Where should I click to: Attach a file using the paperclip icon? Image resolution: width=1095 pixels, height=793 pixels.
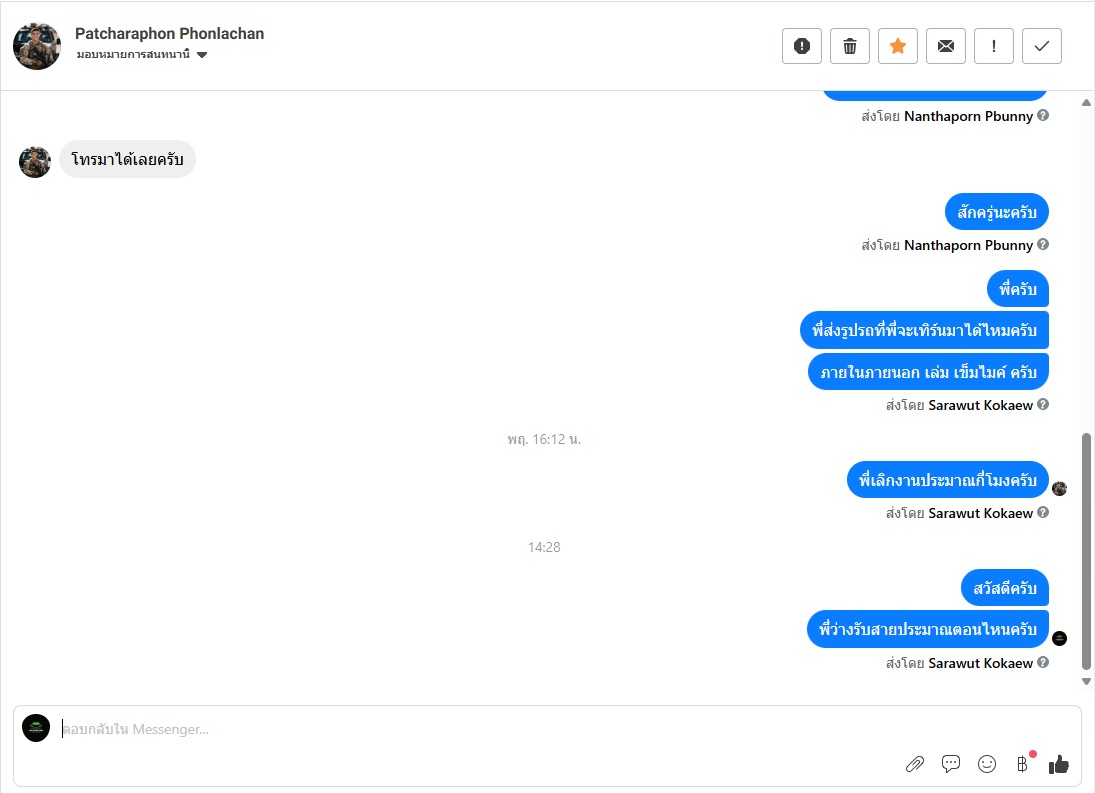point(914,764)
